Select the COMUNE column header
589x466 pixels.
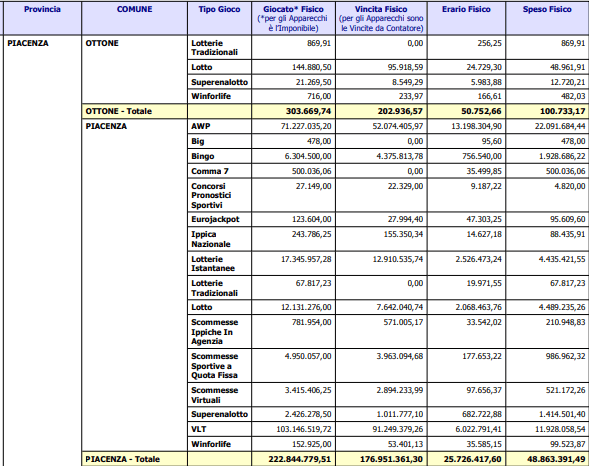[134, 18]
